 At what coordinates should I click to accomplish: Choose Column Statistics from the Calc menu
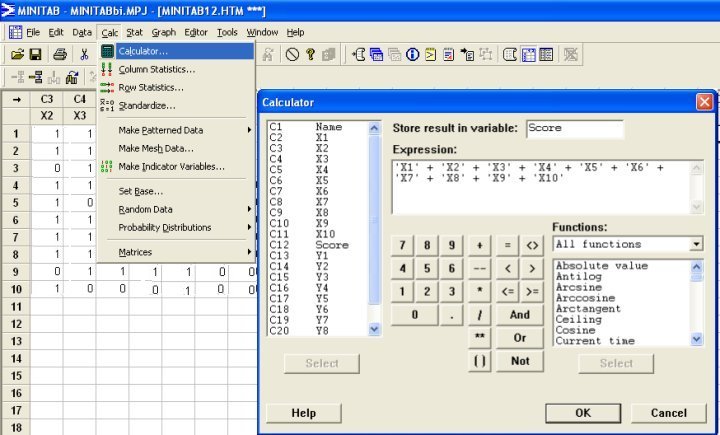156,69
